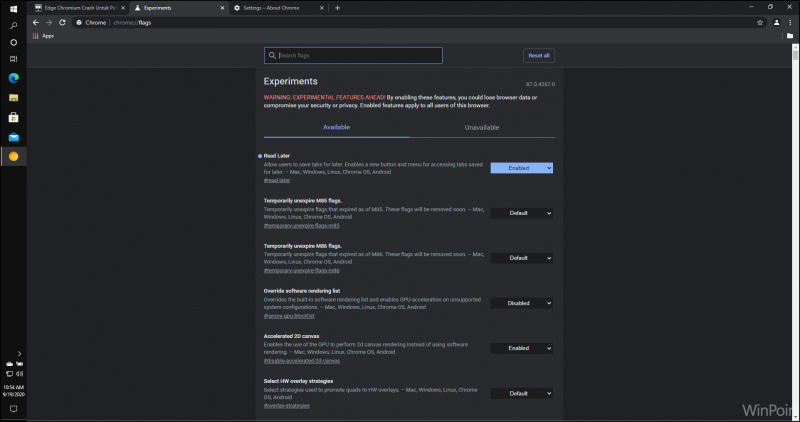Launch Microsoft Edge from the taskbar
The image size is (800, 422).
tap(13, 78)
